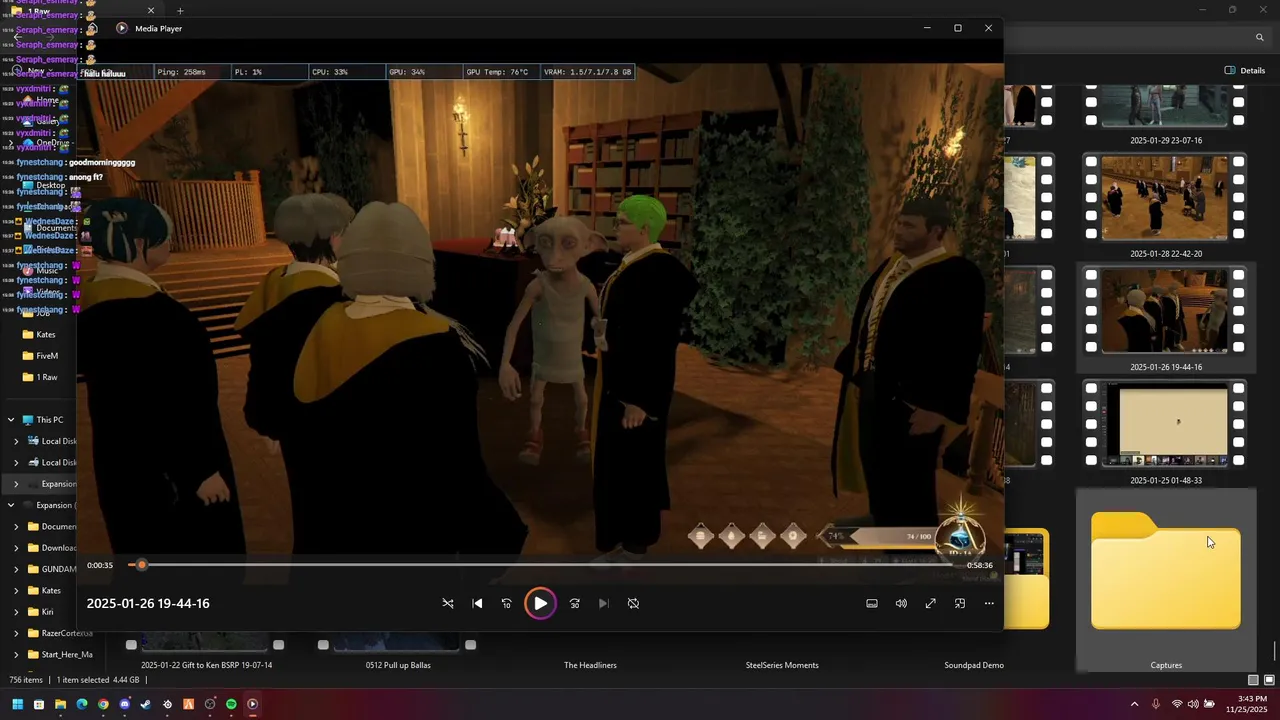Expand the Documents folder under Expansion

tap(15, 526)
